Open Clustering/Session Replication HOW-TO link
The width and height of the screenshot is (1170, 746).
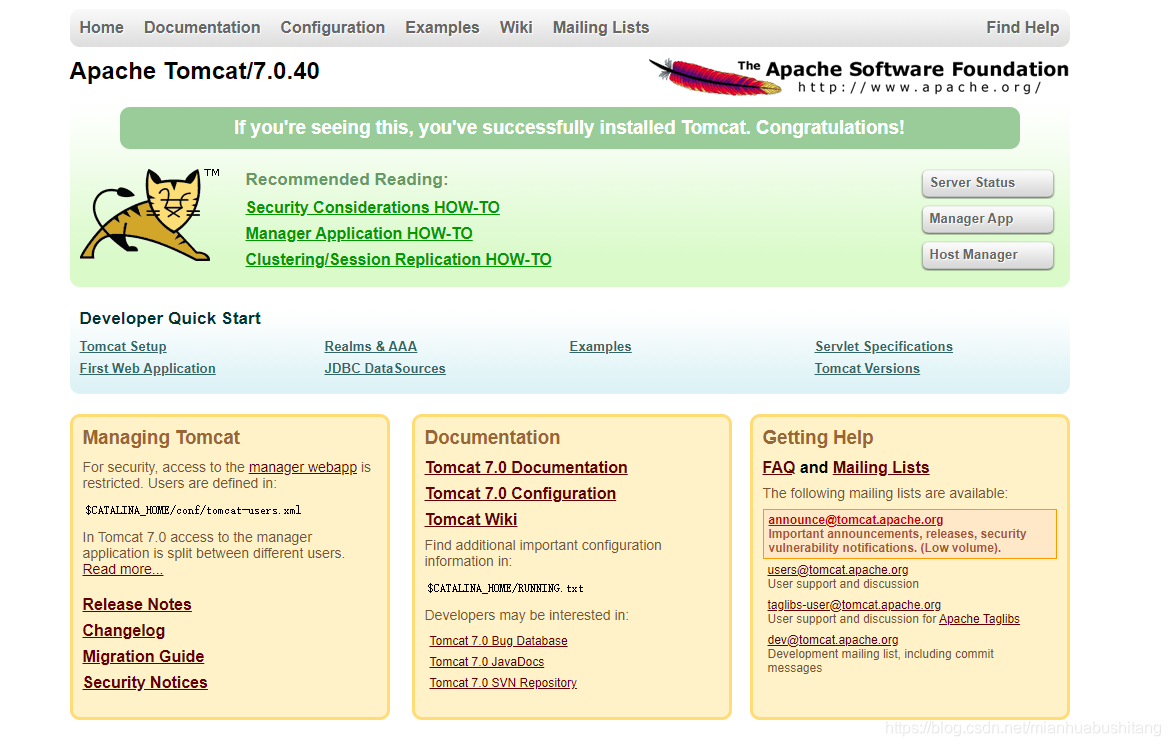(398, 260)
